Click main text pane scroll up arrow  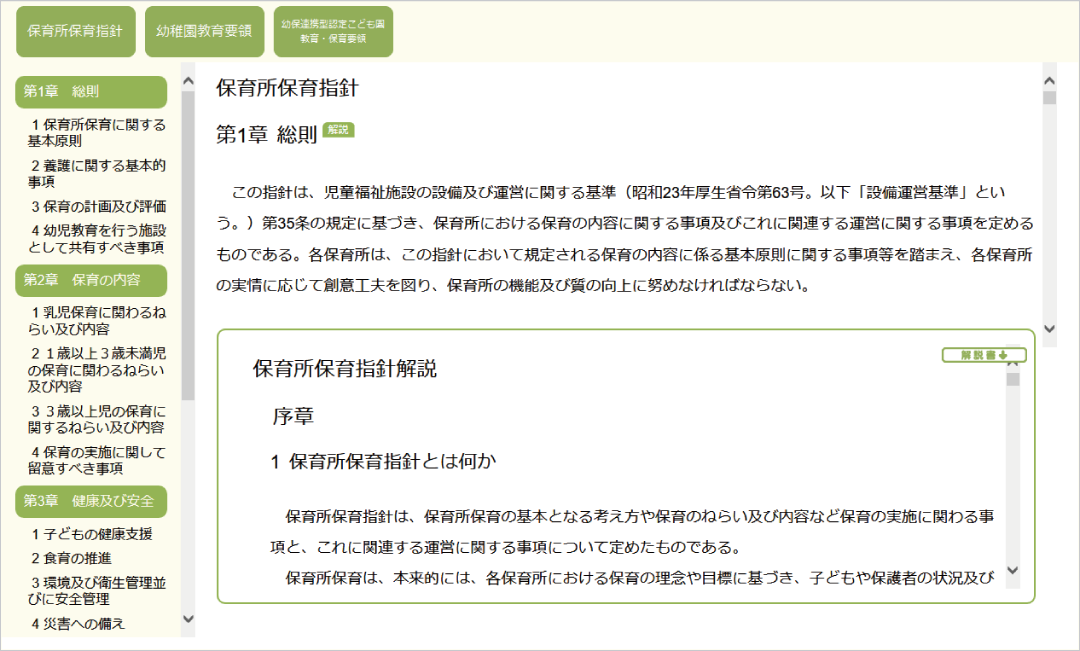1050,81
